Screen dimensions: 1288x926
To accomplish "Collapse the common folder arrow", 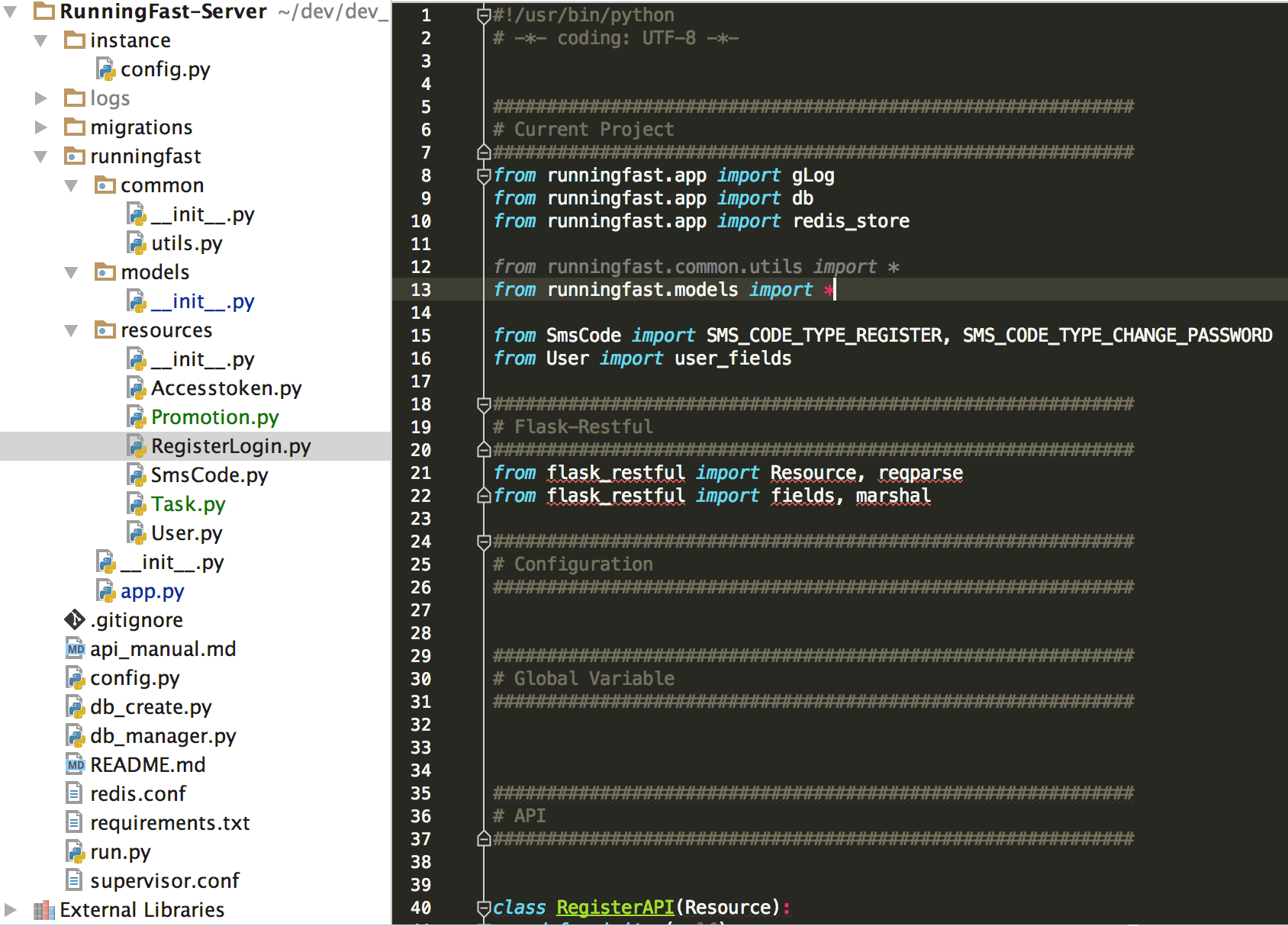I will [x=72, y=185].
